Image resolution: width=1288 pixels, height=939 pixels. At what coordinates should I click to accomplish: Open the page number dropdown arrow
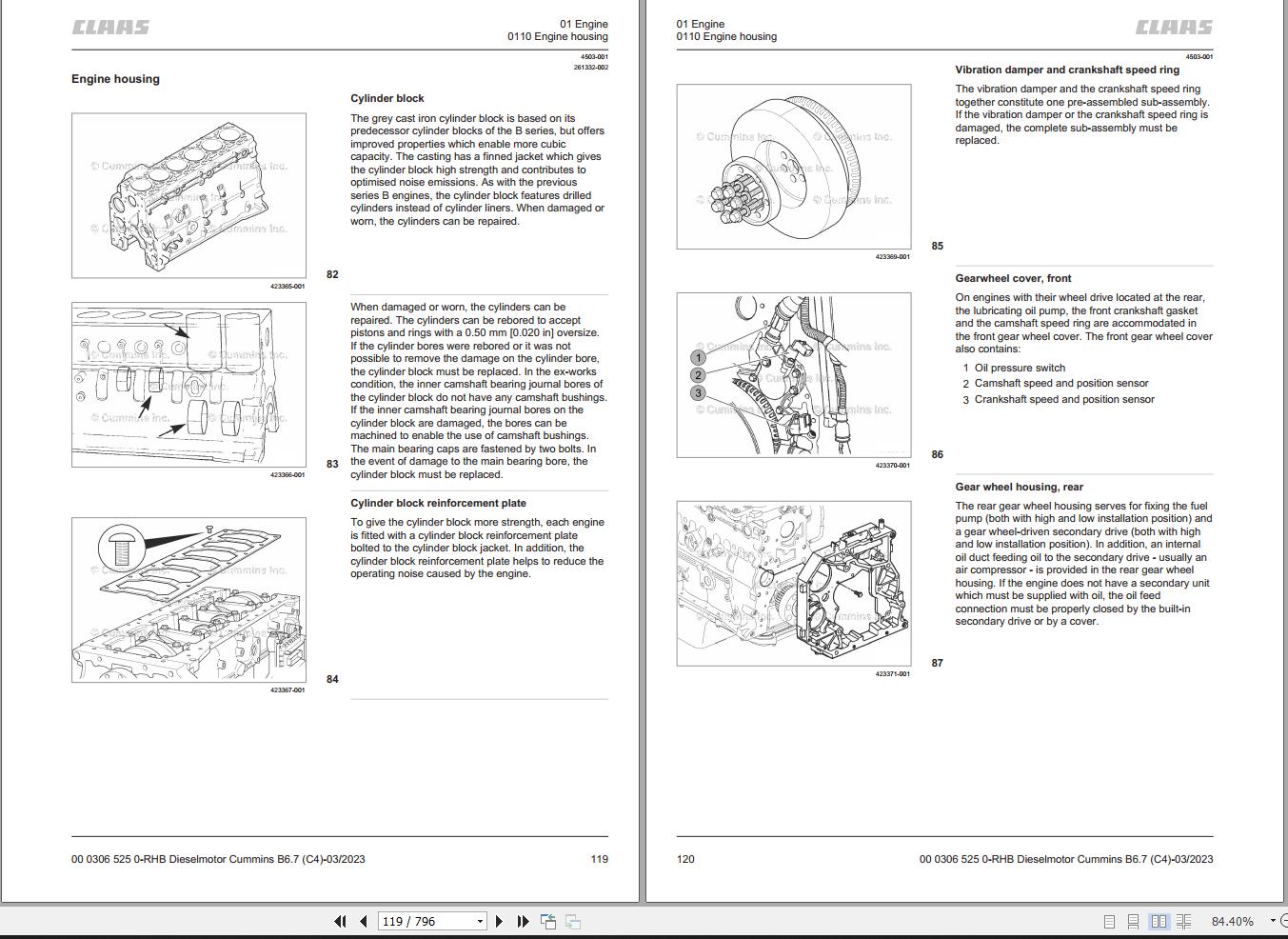(x=480, y=921)
